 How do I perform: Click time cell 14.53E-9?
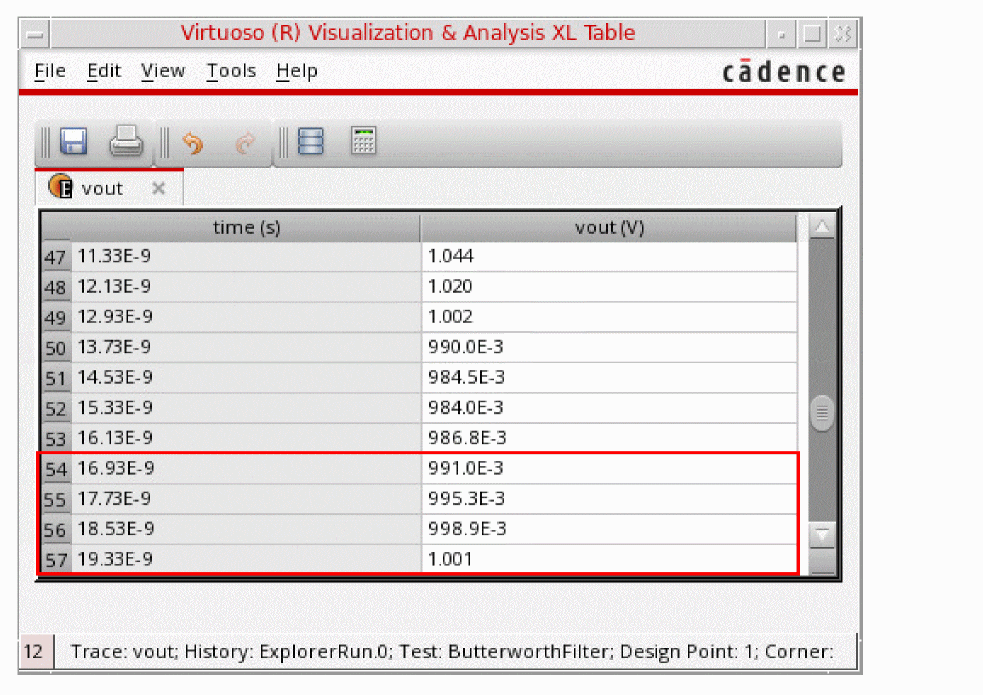click(246, 377)
